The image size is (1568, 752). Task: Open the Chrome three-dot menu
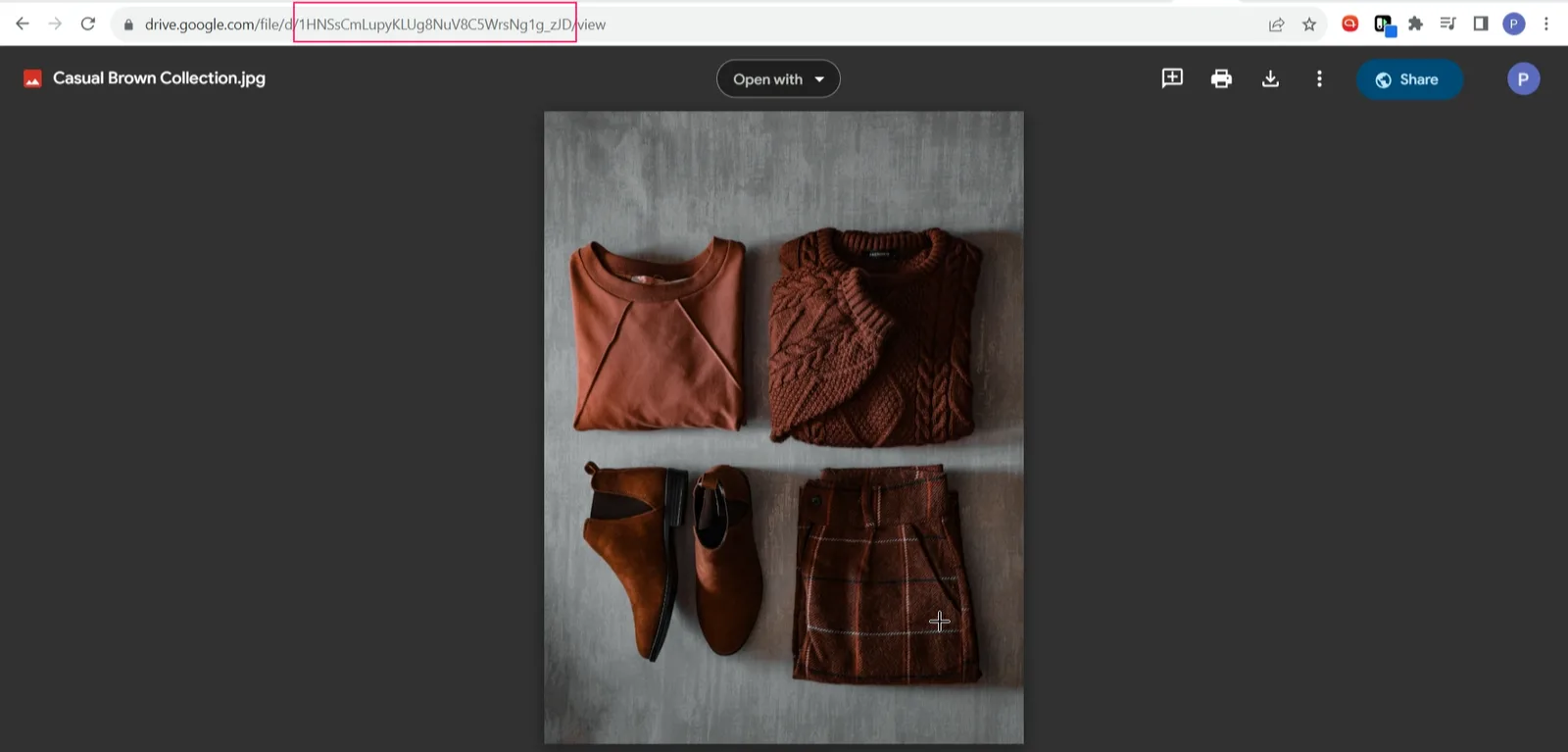[x=1546, y=24]
